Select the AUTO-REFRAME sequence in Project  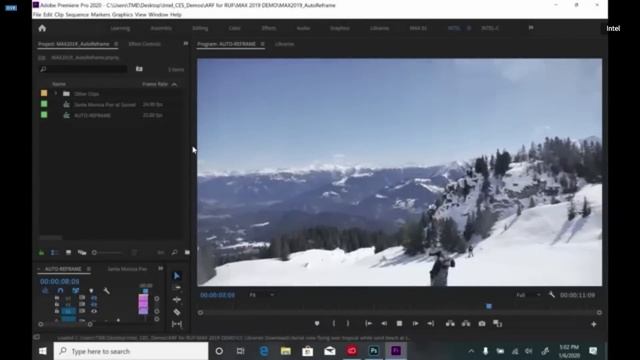pyautogui.click(x=92, y=116)
